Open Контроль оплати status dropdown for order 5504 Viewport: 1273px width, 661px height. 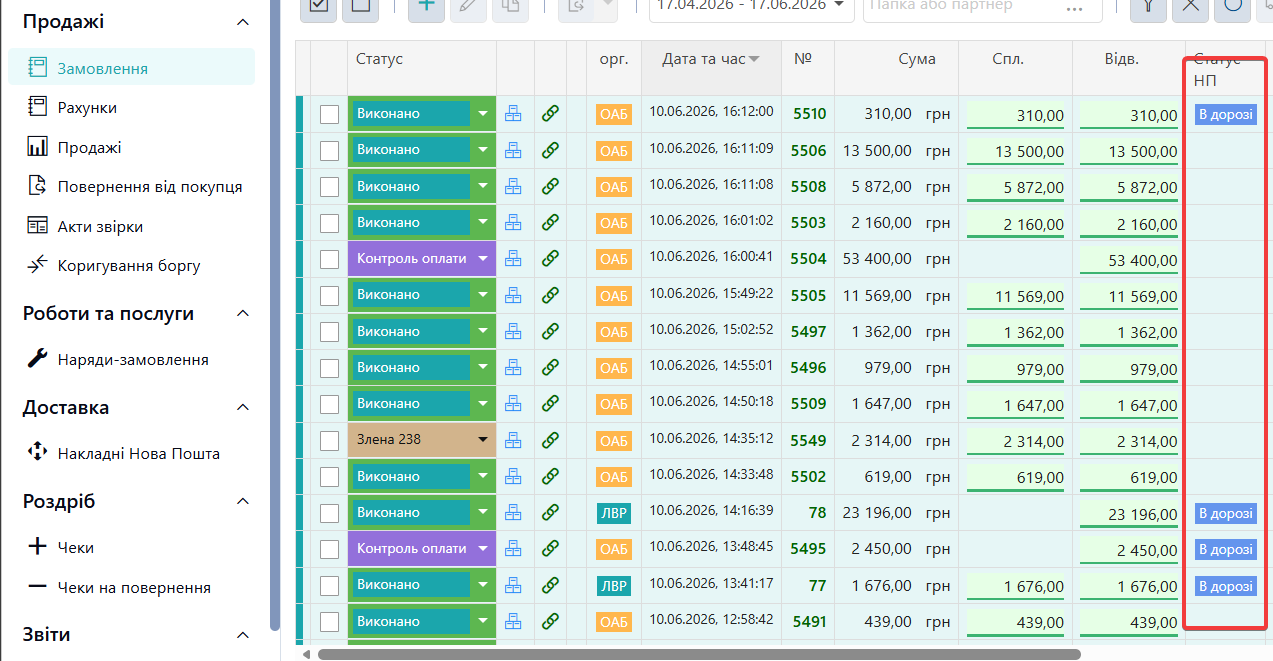point(483,259)
